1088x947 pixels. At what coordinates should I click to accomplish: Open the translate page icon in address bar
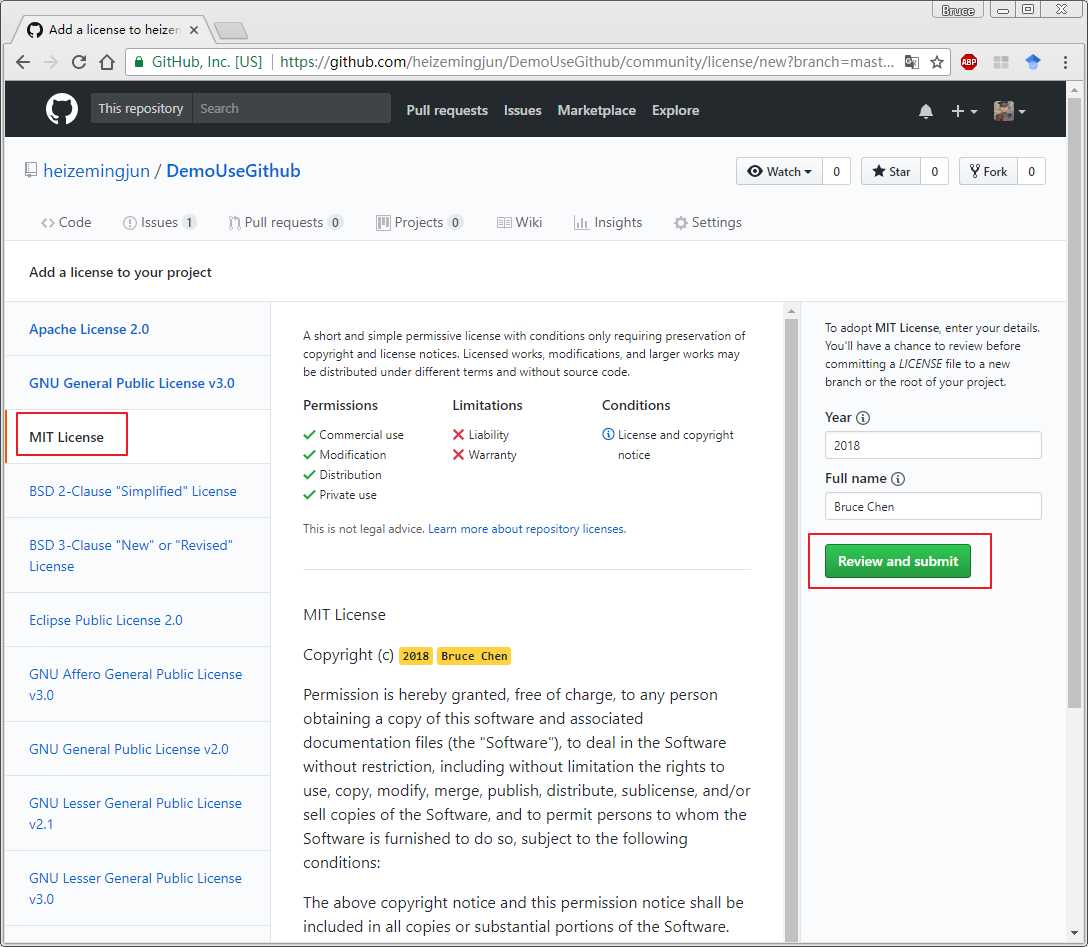(x=912, y=62)
